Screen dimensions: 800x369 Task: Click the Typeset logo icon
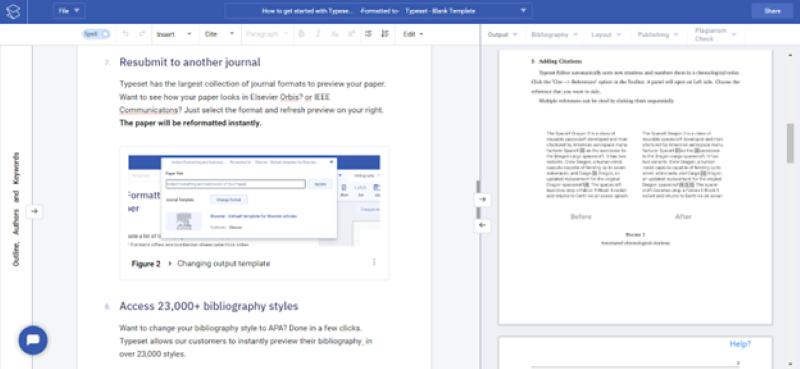13,12
